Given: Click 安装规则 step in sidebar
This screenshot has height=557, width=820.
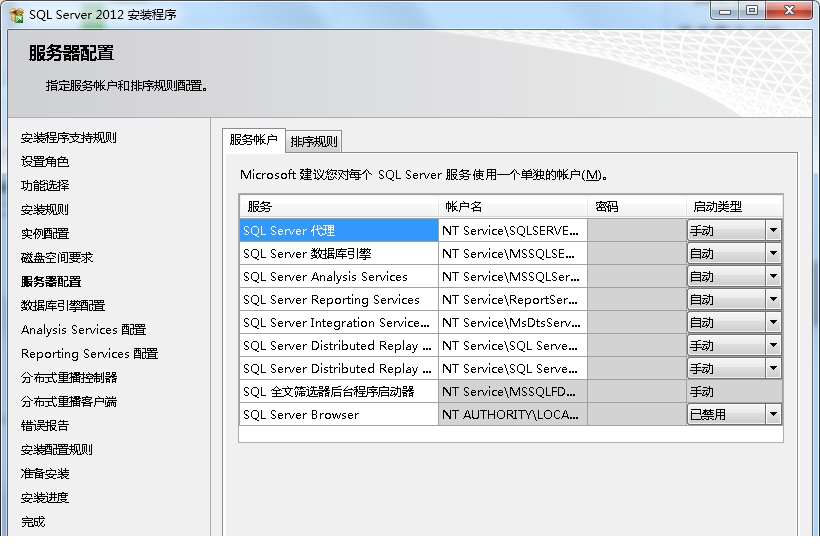Looking at the screenshot, I should tap(45, 210).
